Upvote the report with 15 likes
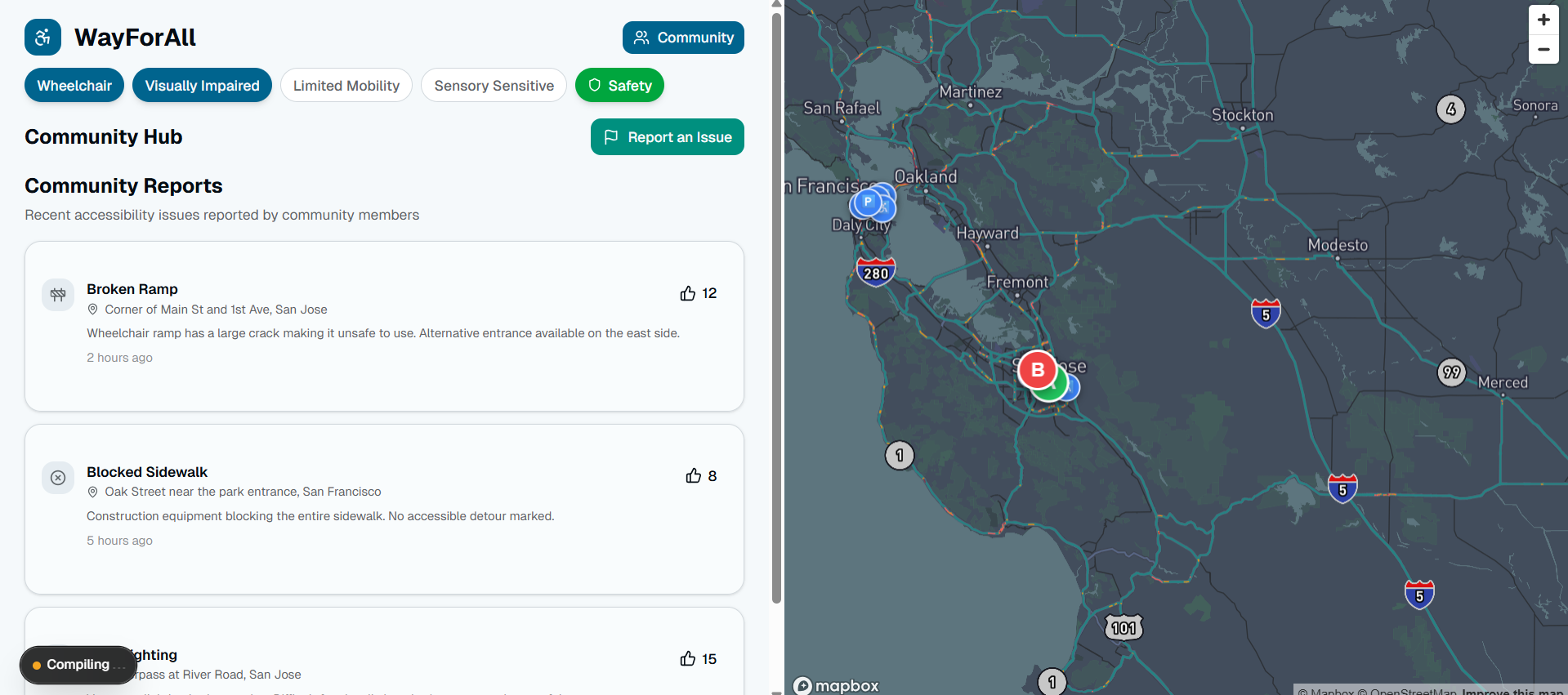 (699, 659)
